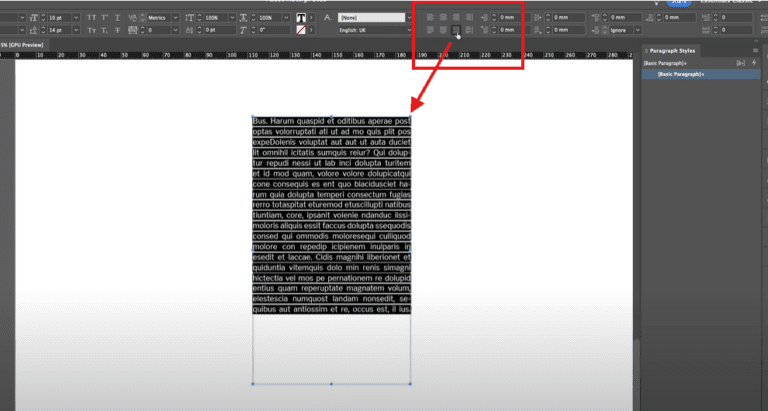Viewport: 768px width, 411px height.
Task: Click the Align Left paragraph icon
Action: coord(431,18)
